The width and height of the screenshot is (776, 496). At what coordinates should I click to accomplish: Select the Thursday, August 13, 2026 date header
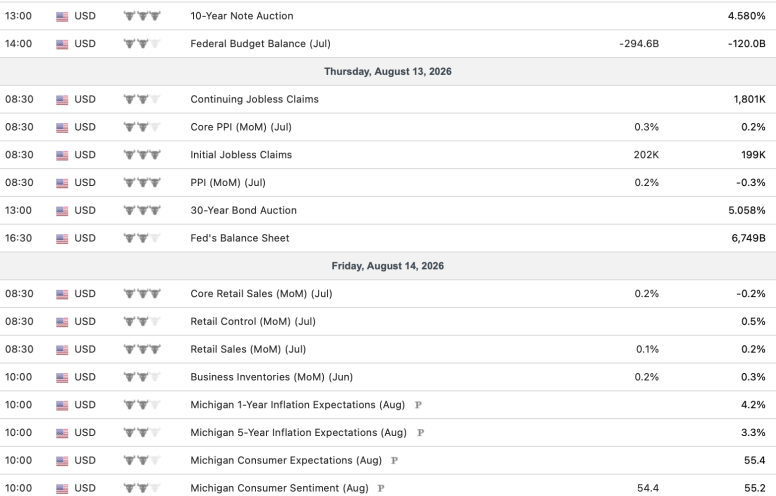[x=388, y=71]
